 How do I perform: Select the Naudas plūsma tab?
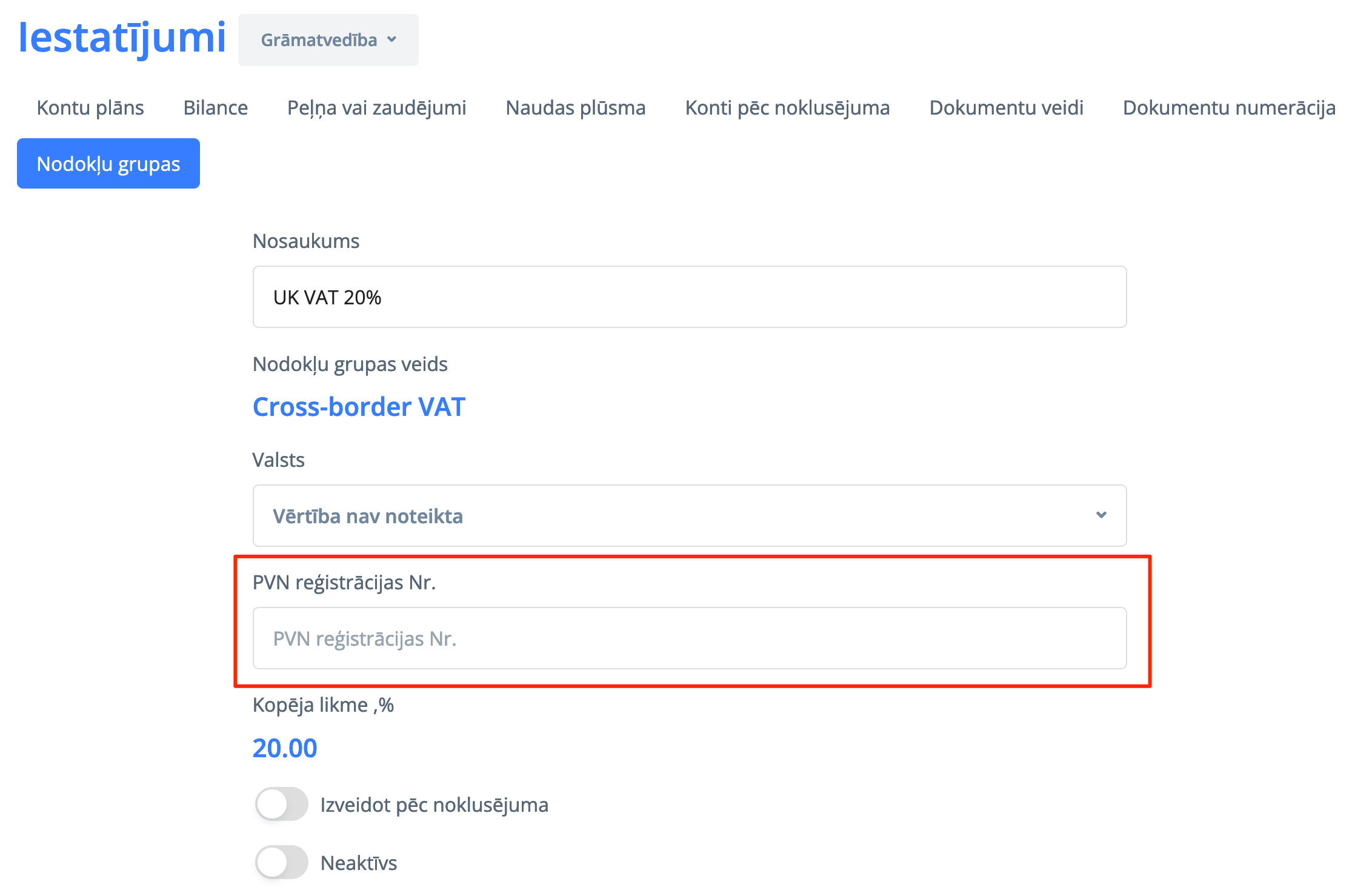[575, 107]
